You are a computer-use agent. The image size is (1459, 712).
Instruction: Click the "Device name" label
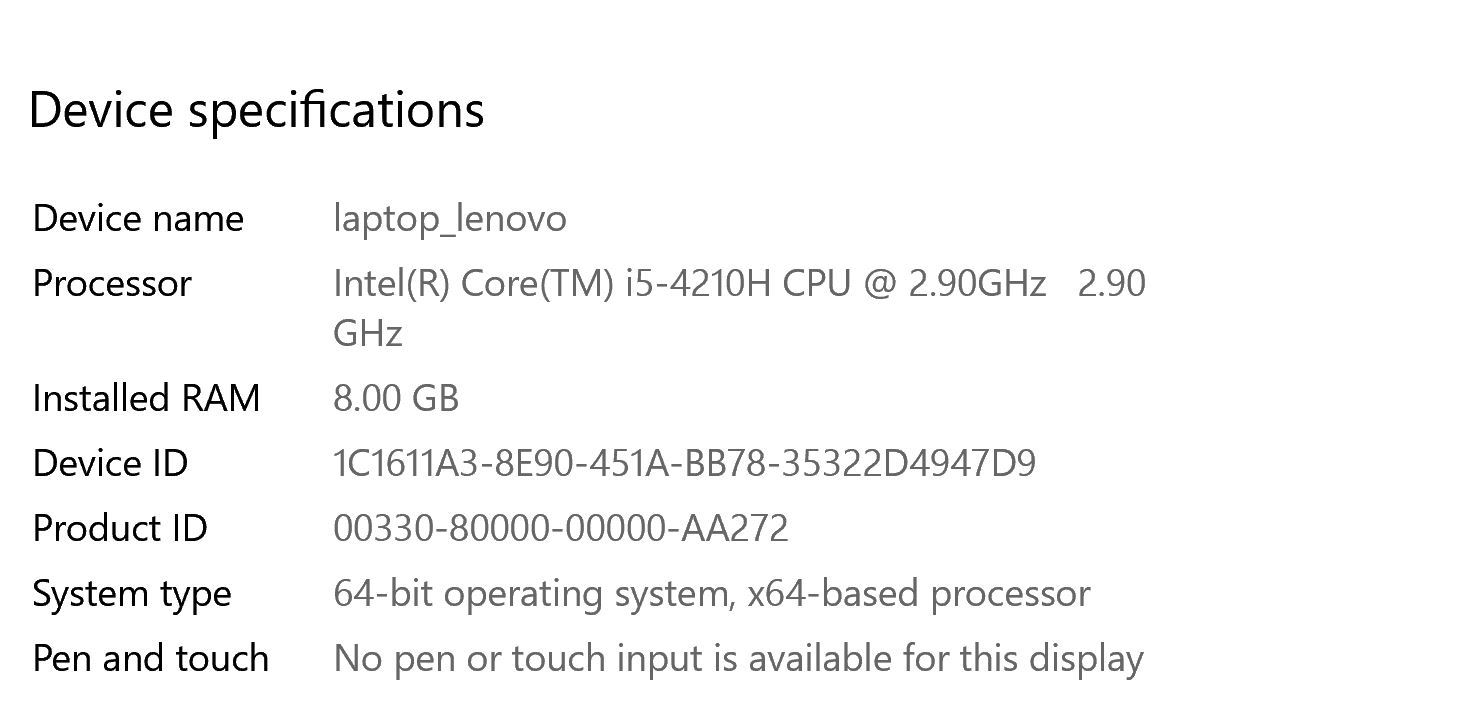click(138, 219)
